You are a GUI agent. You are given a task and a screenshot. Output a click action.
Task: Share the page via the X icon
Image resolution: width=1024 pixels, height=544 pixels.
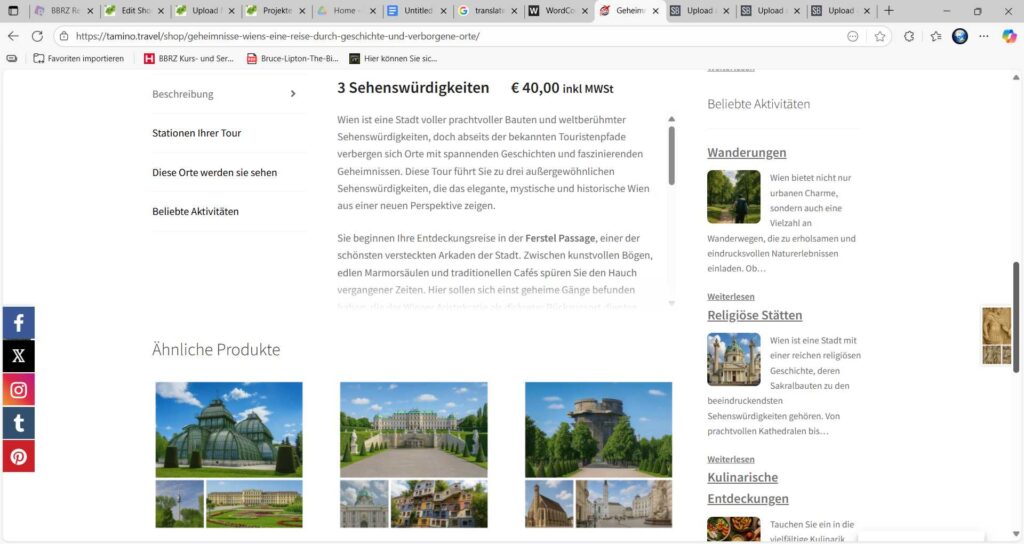[18, 356]
